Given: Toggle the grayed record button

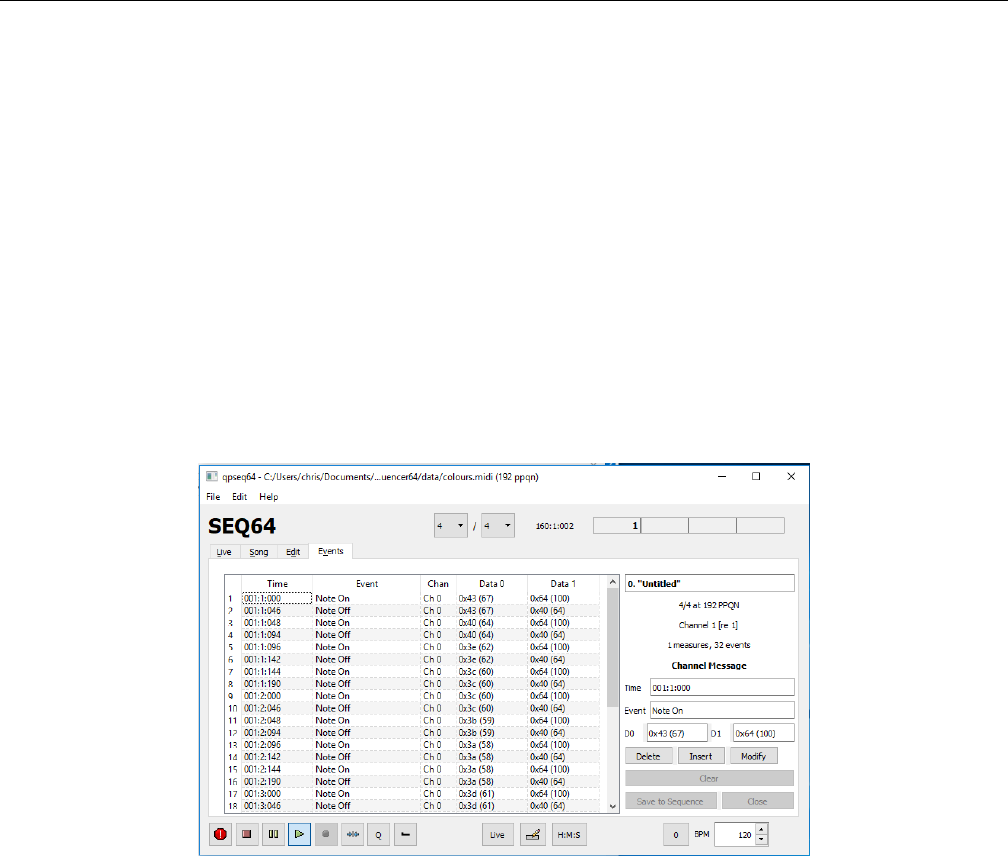Looking at the screenshot, I should (326, 834).
